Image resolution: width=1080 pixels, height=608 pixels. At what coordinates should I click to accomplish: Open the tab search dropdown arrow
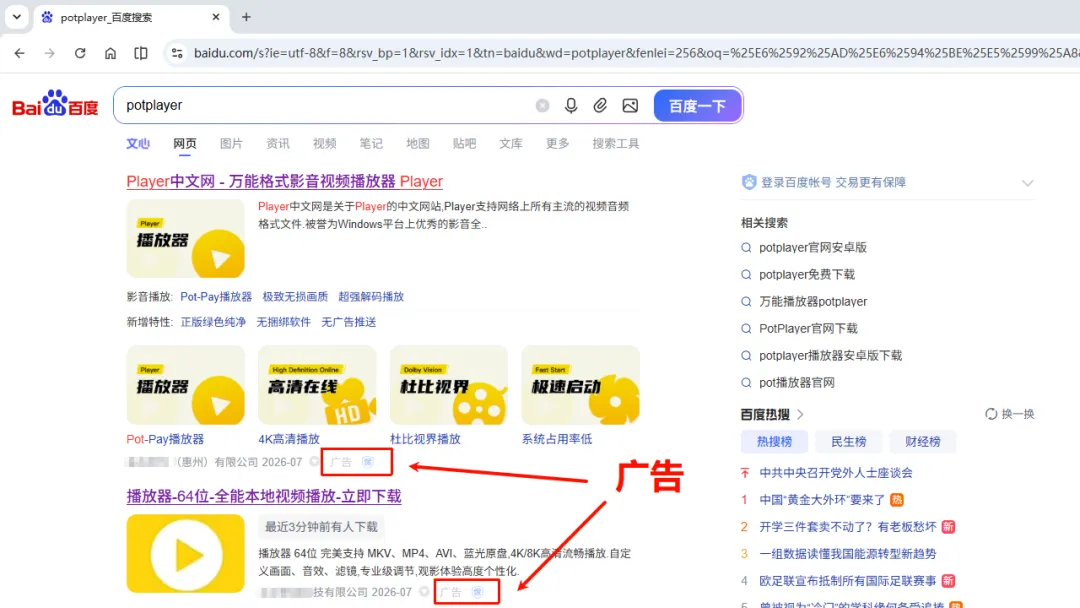pos(17,17)
